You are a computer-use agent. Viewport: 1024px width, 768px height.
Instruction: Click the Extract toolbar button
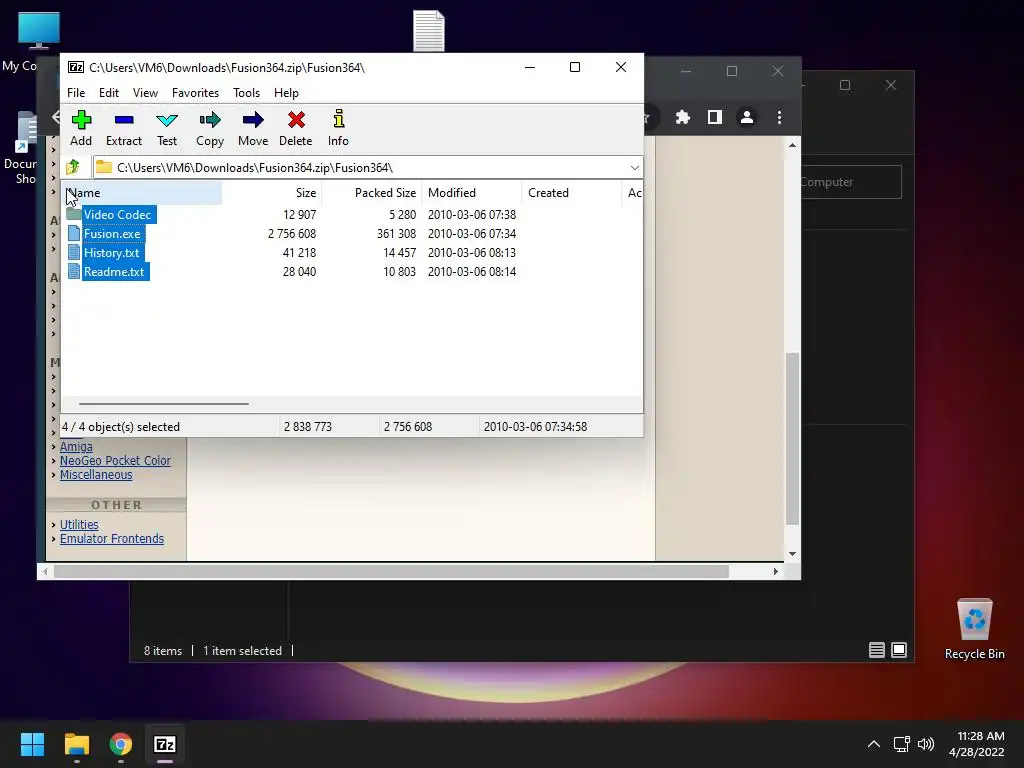pyautogui.click(x=123, y=129)
